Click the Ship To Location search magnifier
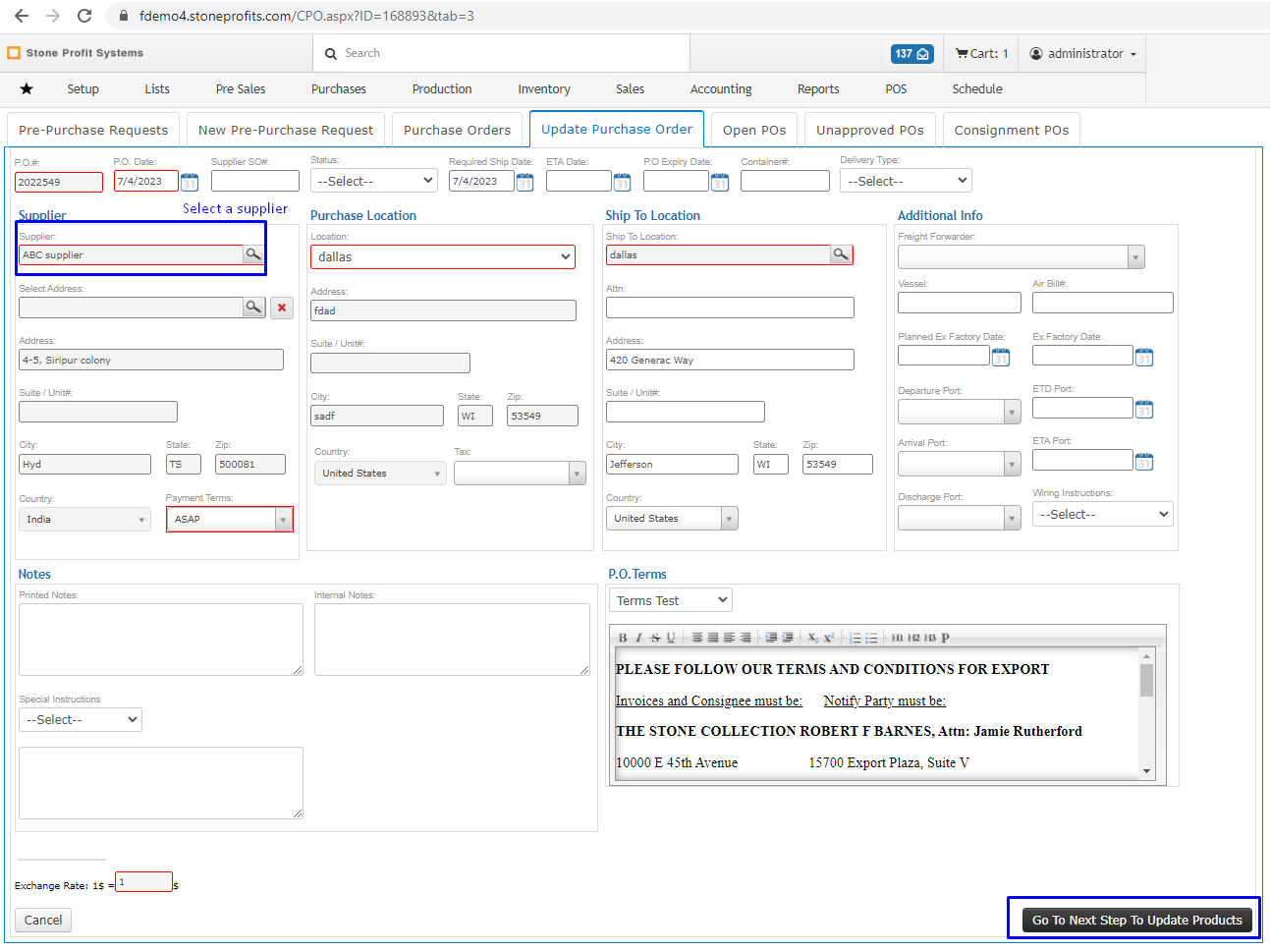The image size is (1270, 952). pyautogui.click(x=841, y=254)
